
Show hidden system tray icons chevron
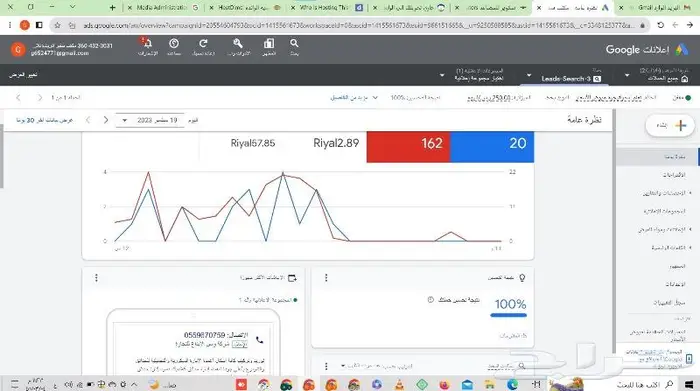tap(134, 384)
